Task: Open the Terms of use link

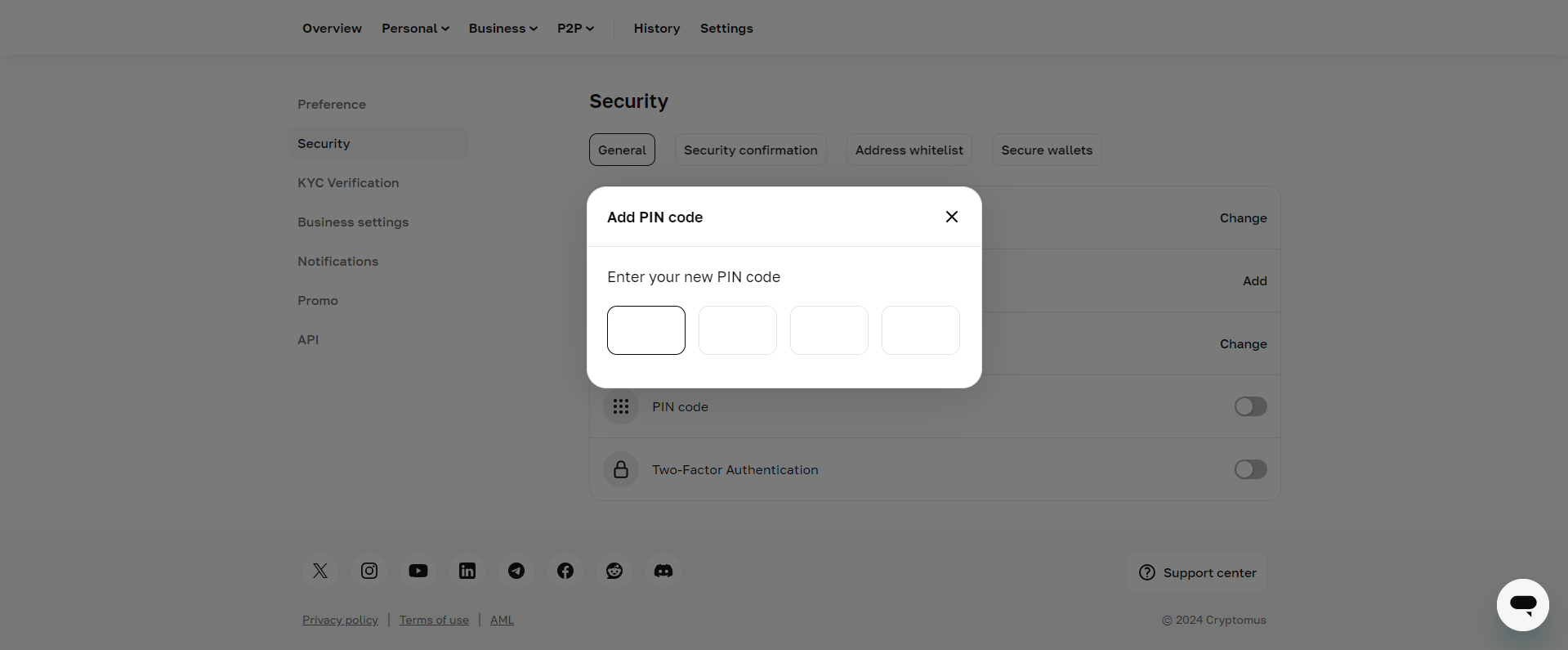Action: pyautogui.click(x=434, y=619)
